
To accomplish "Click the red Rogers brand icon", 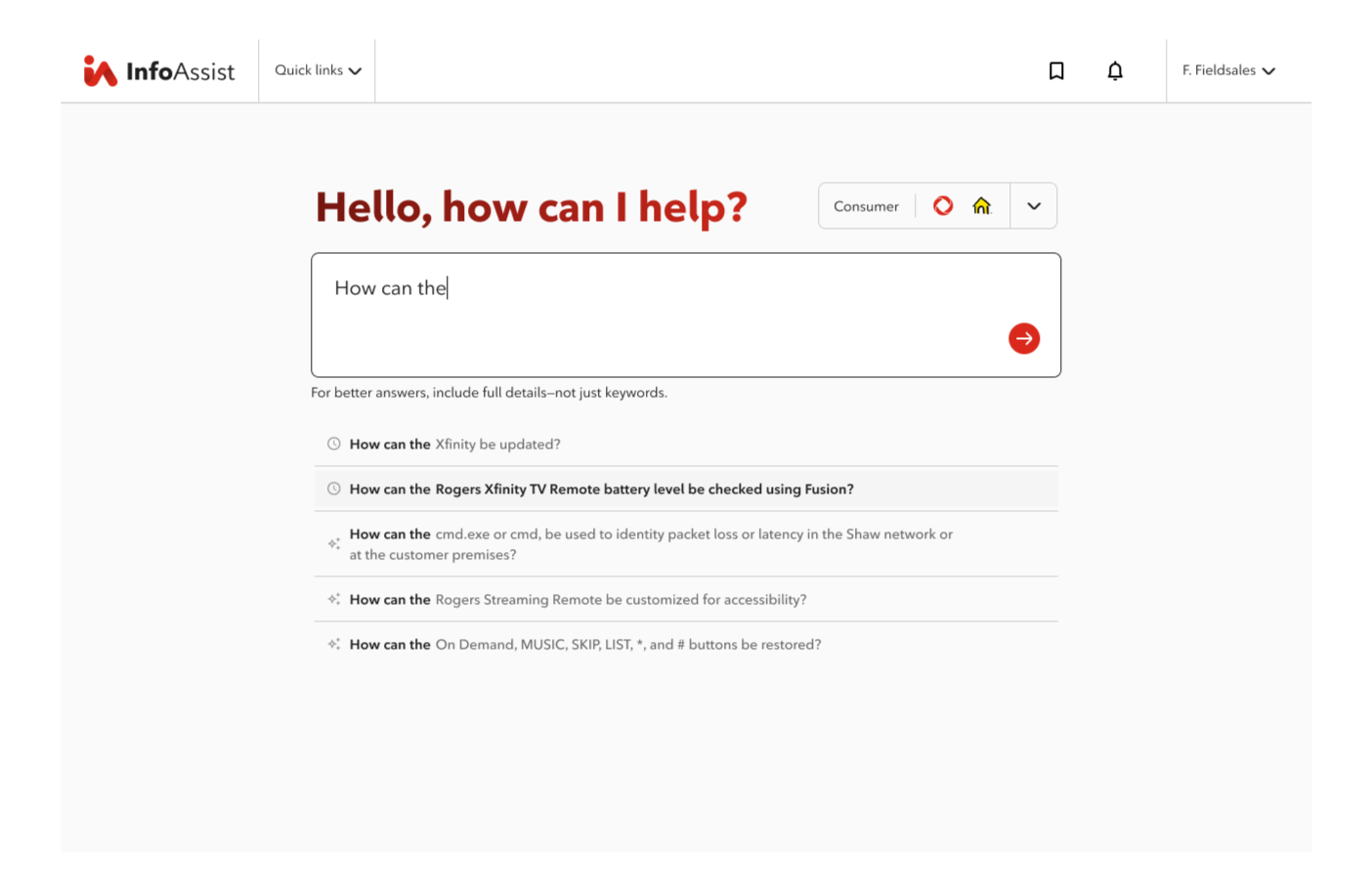I will coord(943,206).
